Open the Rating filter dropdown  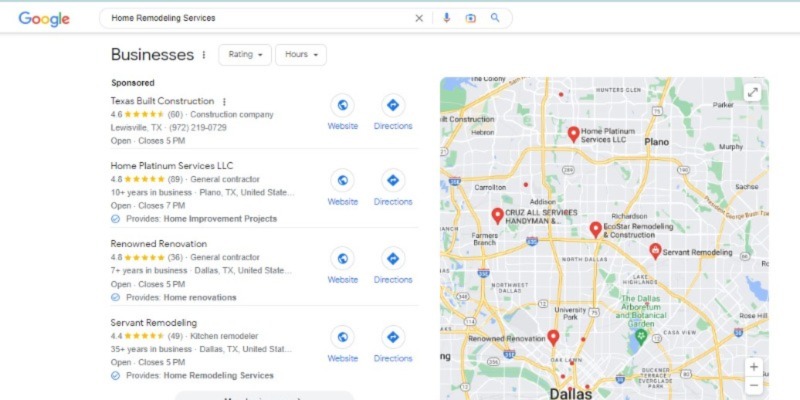tap(245, 55)
